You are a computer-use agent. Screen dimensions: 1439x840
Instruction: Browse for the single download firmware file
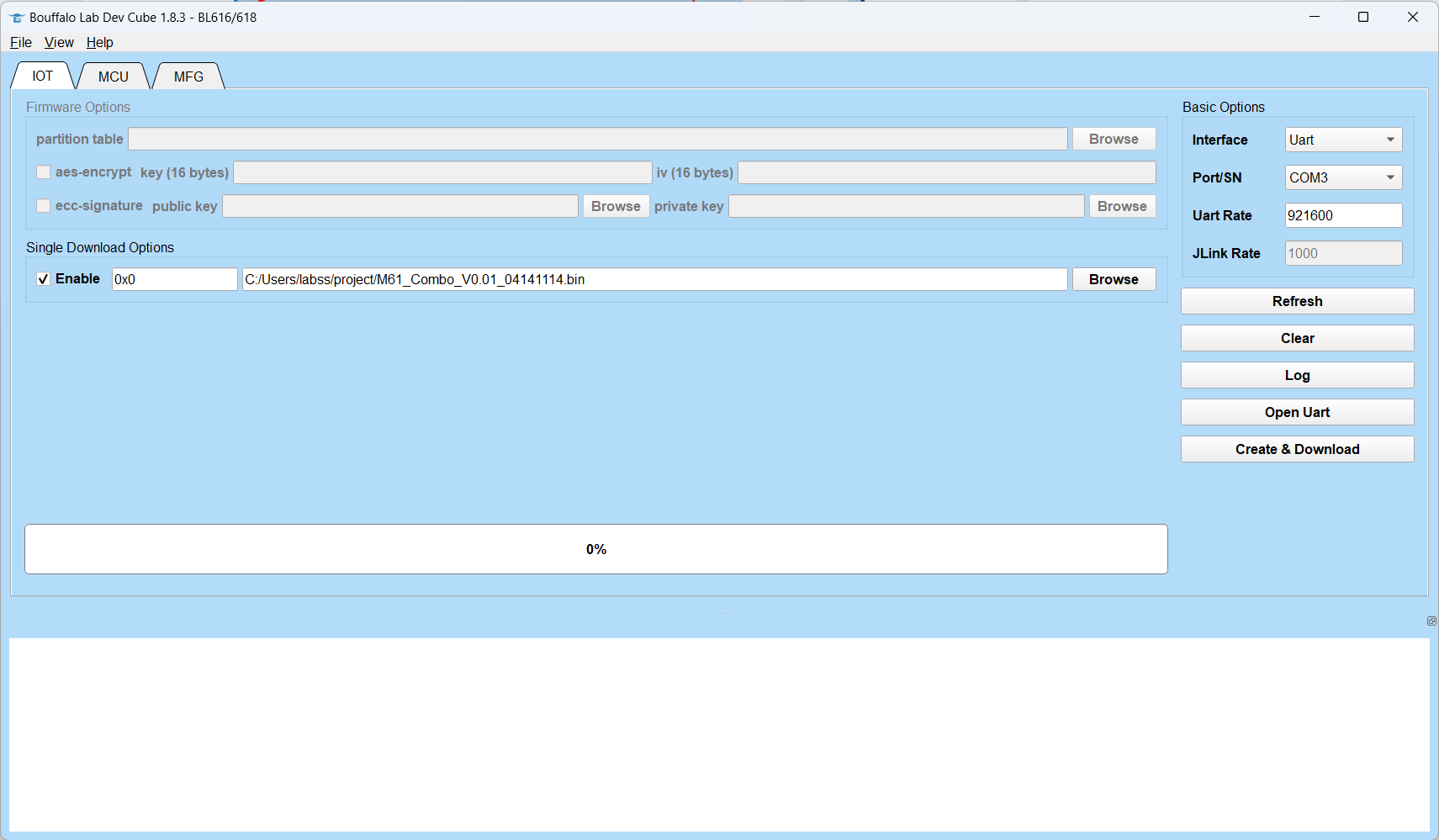point(1114,279)
